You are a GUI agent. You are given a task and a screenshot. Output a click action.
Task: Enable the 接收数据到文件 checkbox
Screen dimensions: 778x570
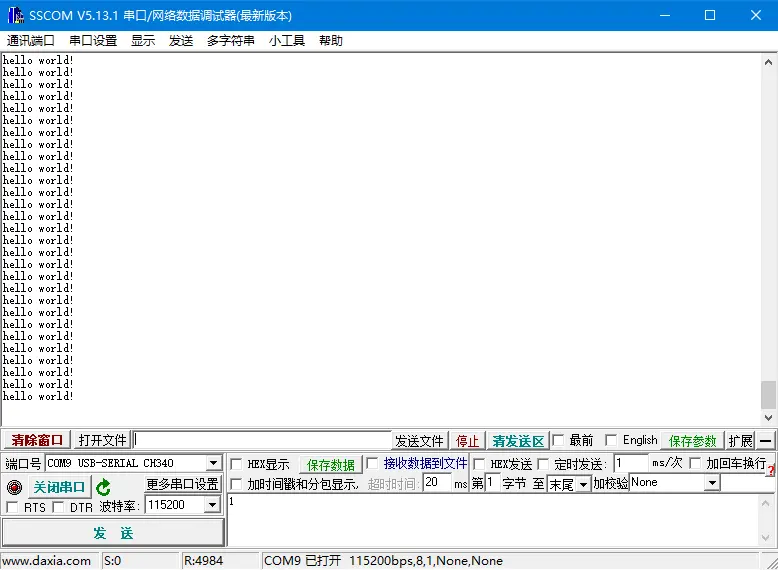[372, 463]
